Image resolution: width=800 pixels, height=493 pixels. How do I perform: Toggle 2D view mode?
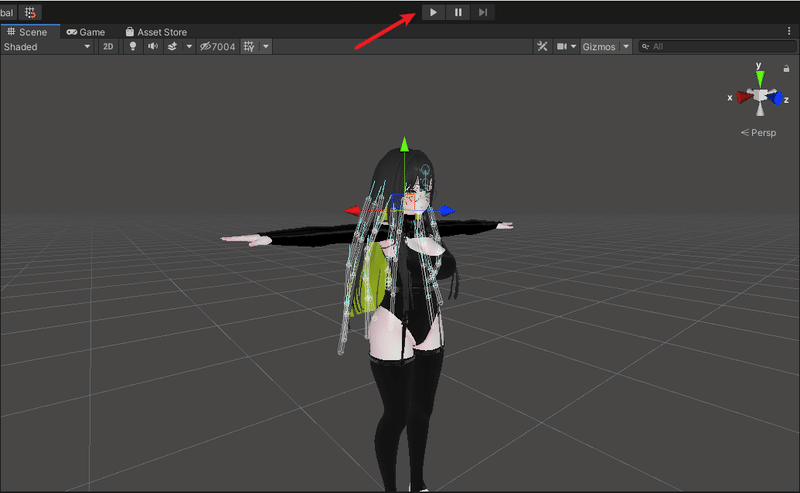(x=108, y=46)
